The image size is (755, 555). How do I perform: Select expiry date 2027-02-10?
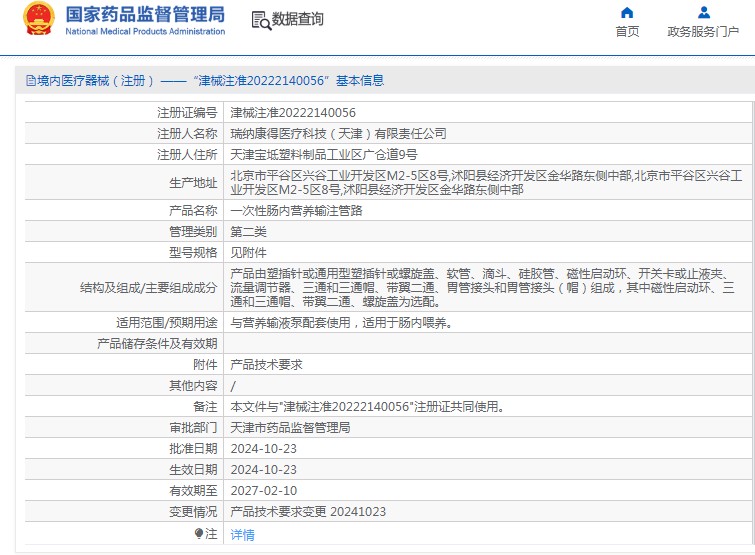pyautogui.click(x=263, y=490)
